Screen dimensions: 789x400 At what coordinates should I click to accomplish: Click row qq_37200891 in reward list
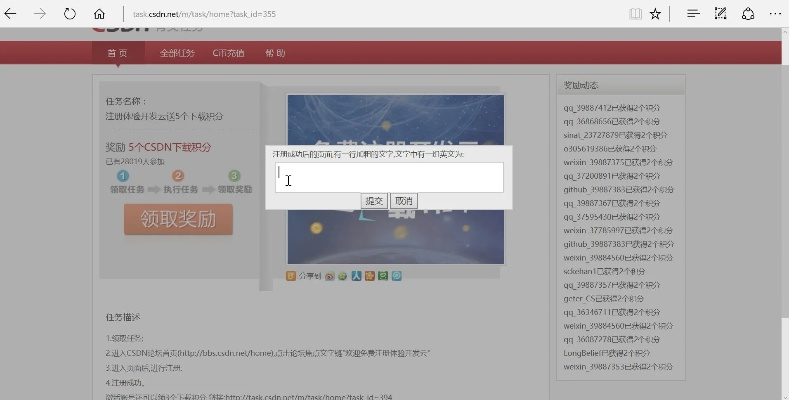tap(611, 176)
